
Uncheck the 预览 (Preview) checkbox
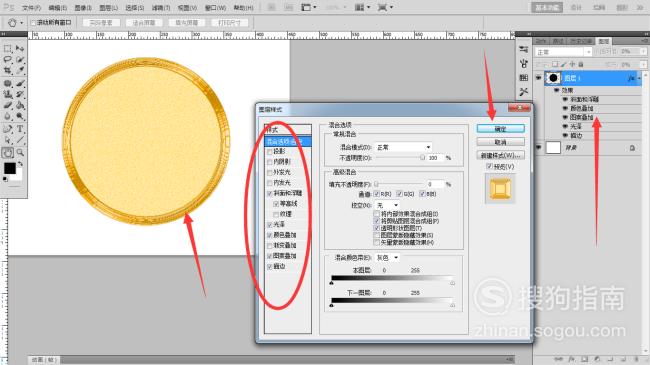(489, 166)
